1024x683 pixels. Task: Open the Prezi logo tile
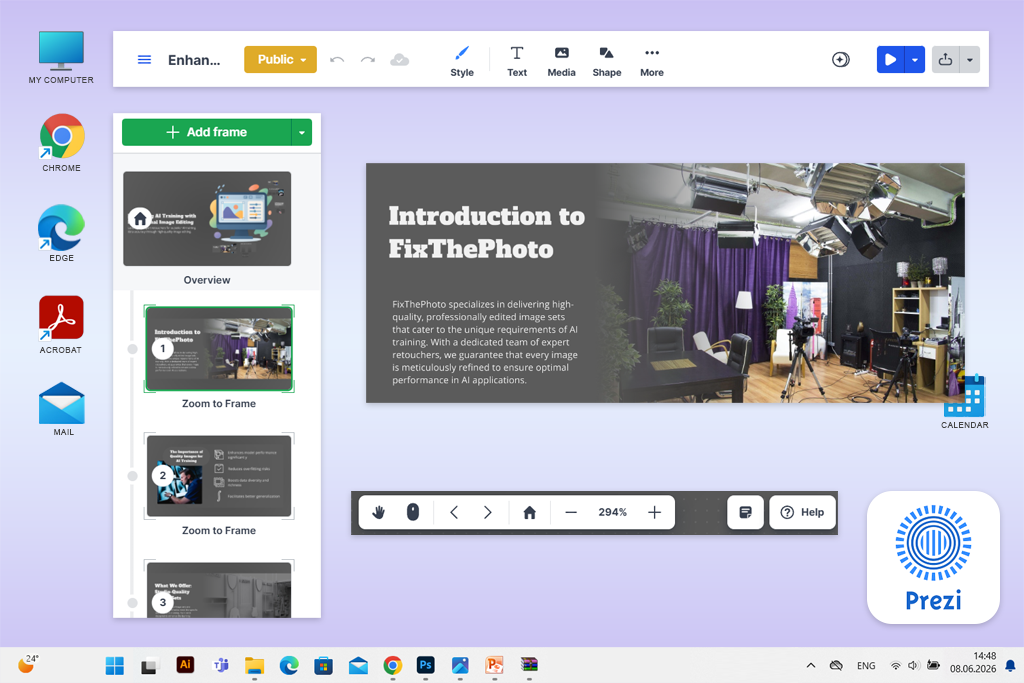933,557
